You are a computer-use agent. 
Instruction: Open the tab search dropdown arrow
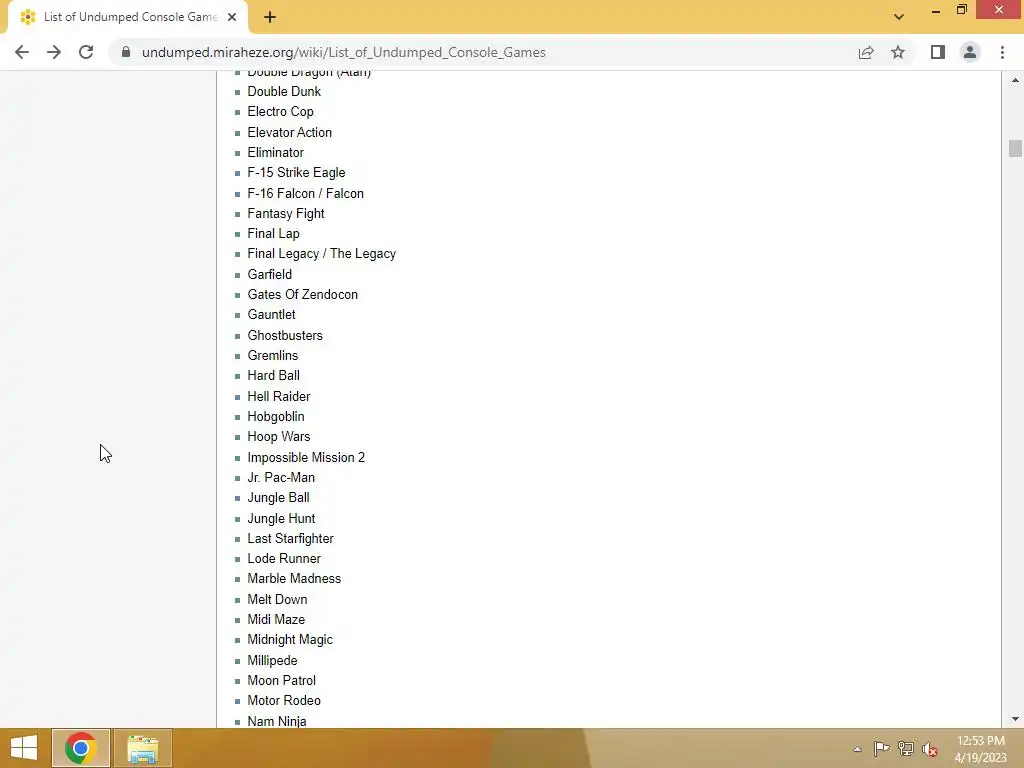(899, 17)
